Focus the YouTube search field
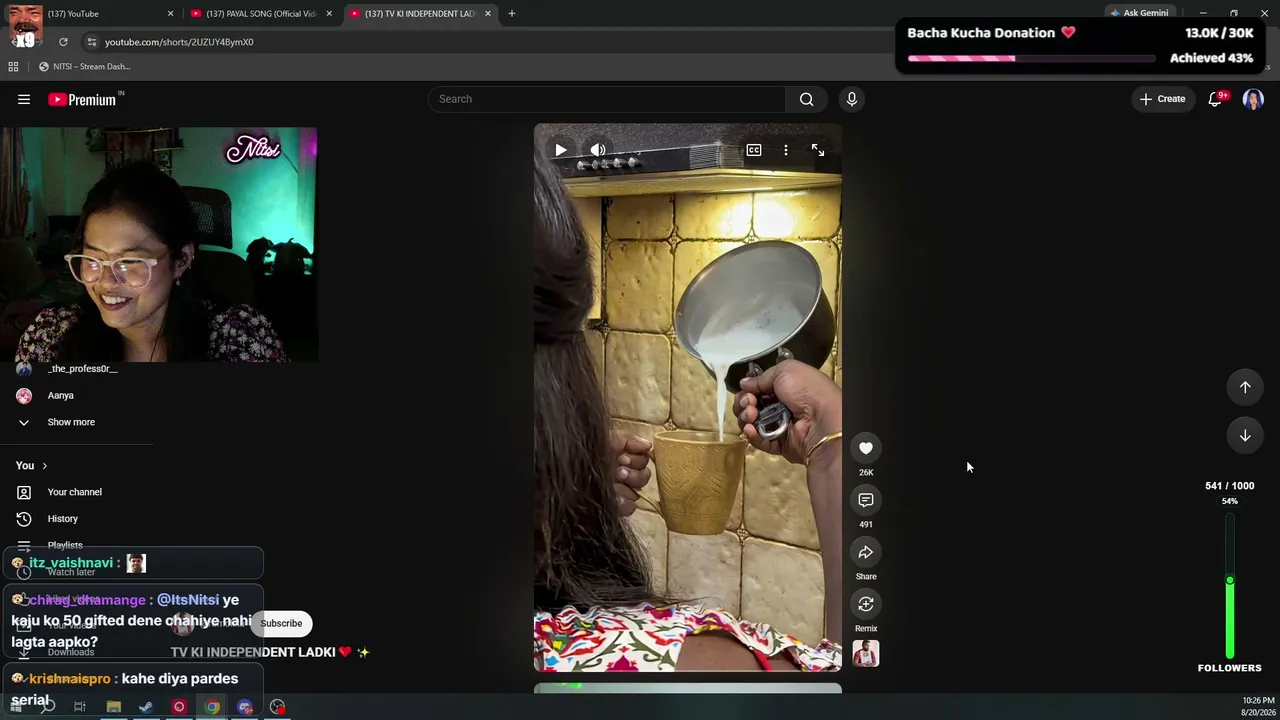This screenshot has height=720, width=1280. [608, 99]
